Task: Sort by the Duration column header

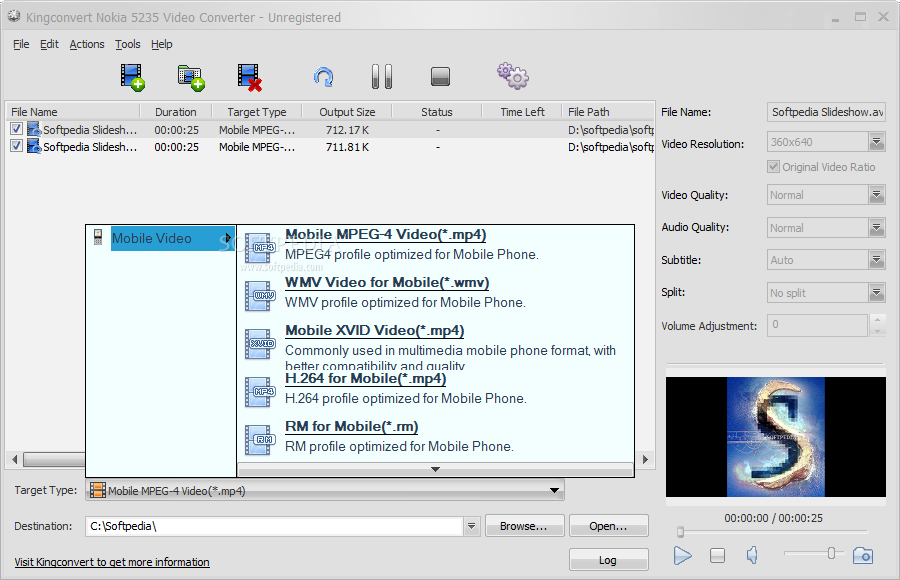Action: click(176, 112)
